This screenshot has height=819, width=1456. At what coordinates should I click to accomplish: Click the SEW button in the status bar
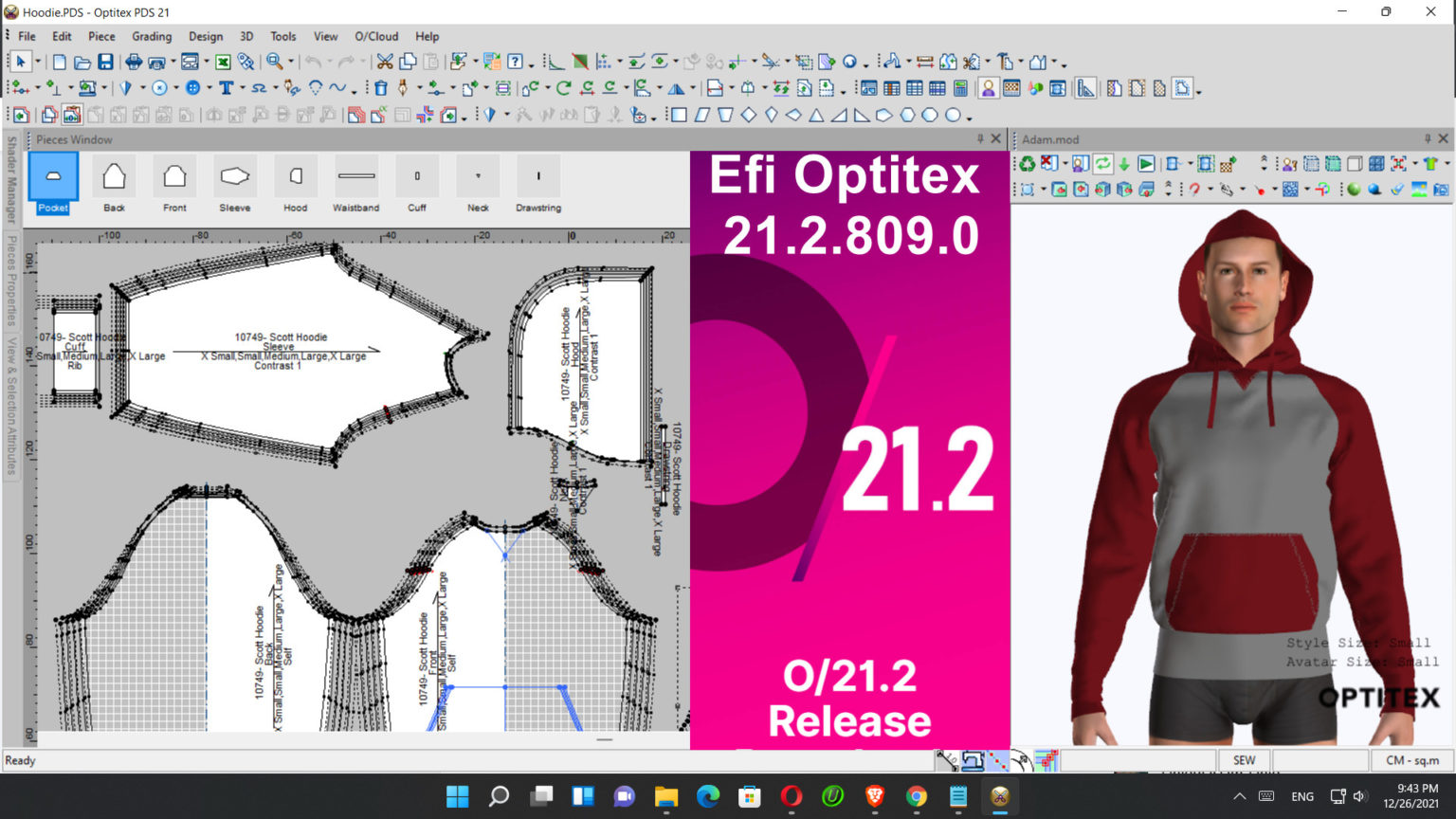1244,759
